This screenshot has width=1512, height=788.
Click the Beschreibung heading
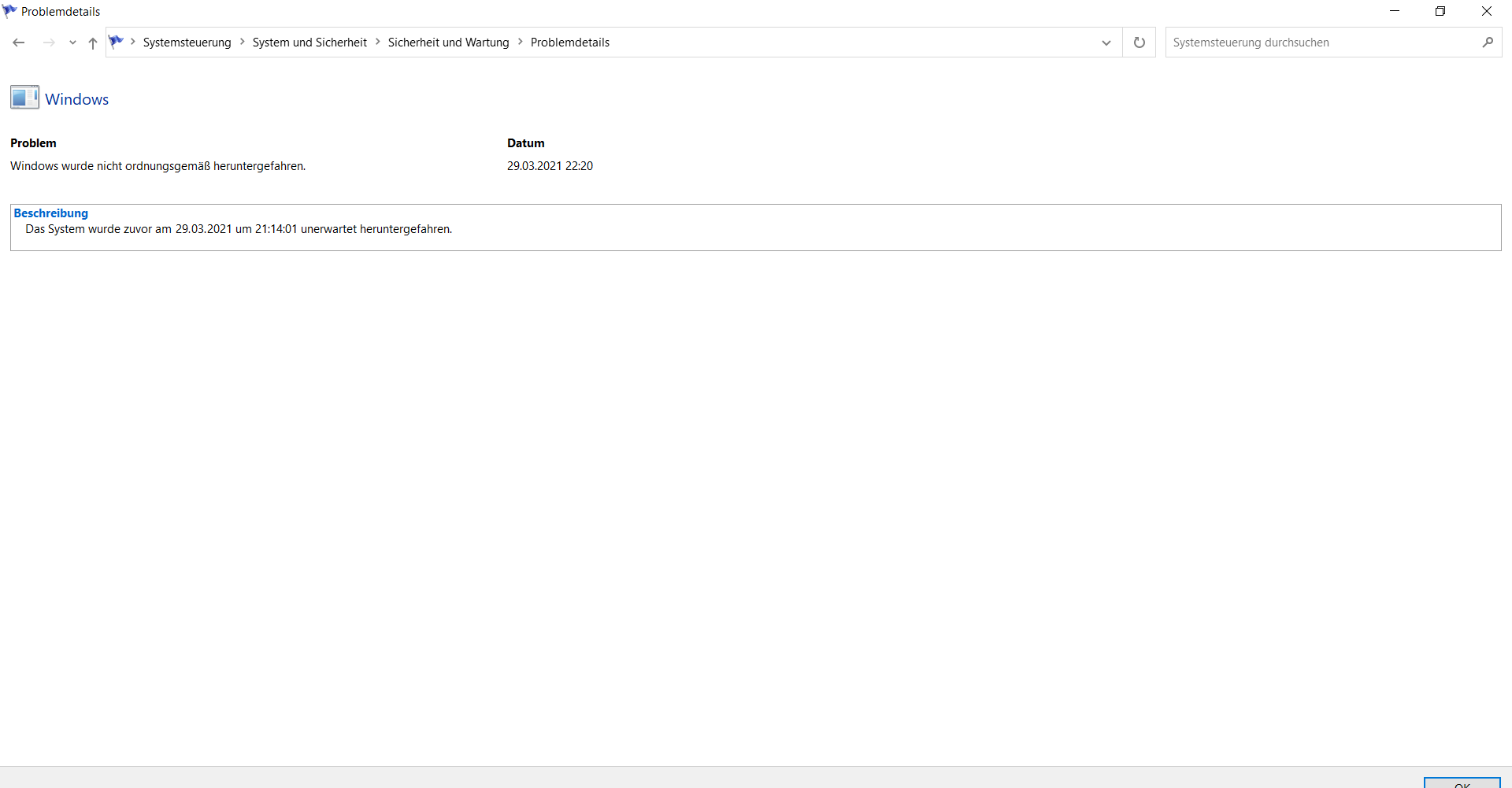pos(51,213)
